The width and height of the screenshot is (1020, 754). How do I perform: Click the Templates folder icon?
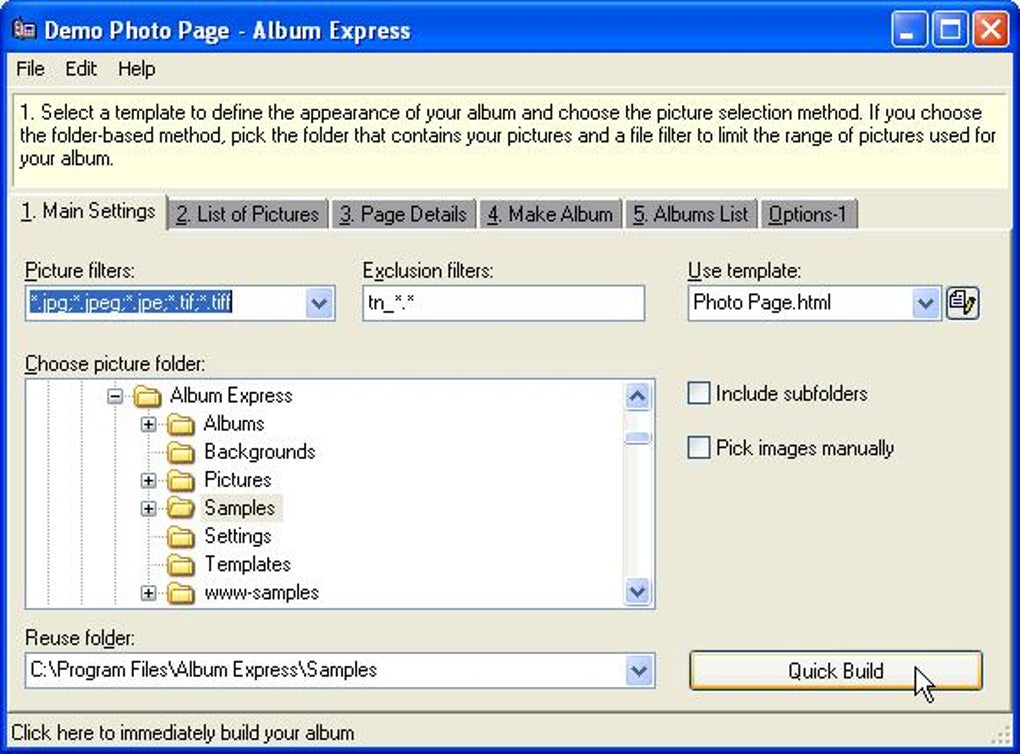[181, 565]
